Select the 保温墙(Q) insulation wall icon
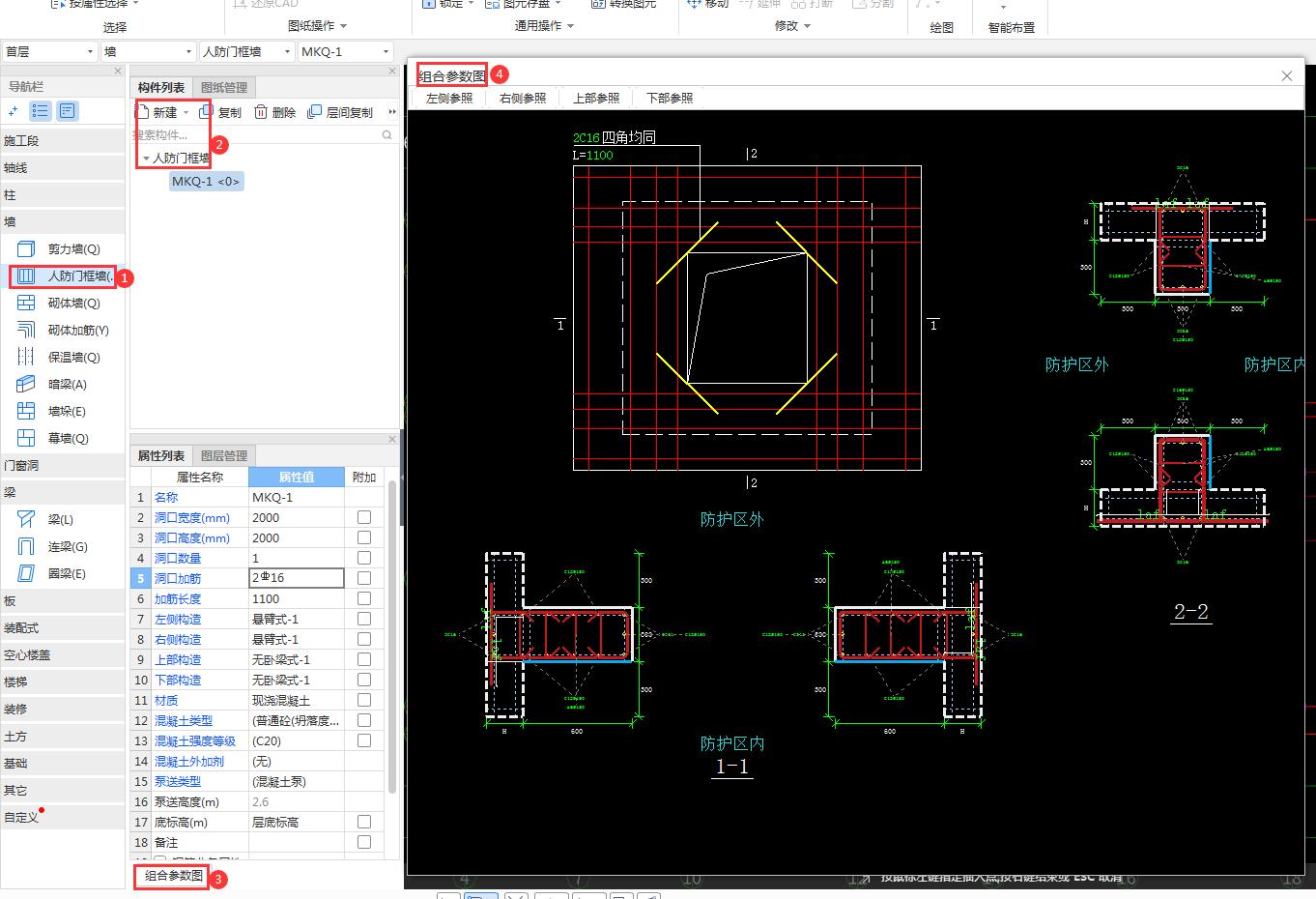 click(26, 358)
